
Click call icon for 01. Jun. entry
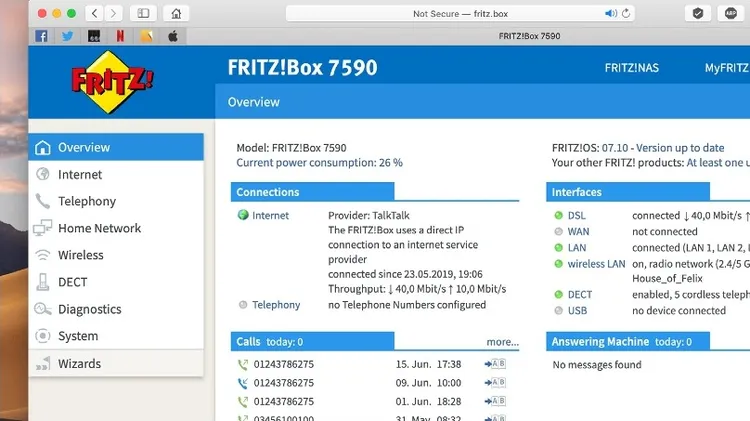(243, 402)
